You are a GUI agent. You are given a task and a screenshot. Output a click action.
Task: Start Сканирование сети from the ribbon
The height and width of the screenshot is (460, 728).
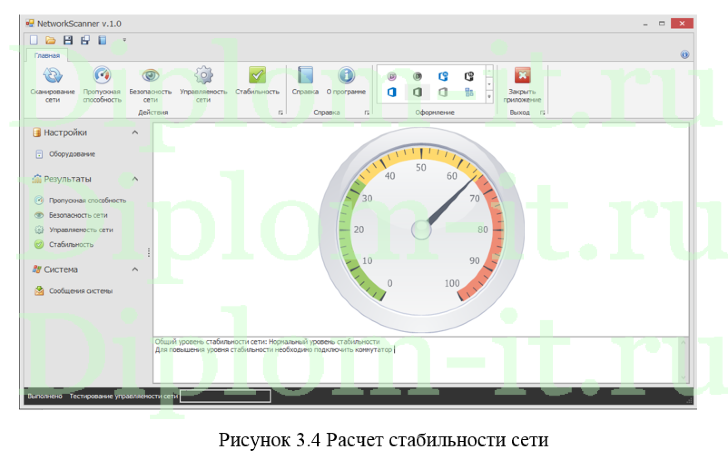tap(52, 84)
